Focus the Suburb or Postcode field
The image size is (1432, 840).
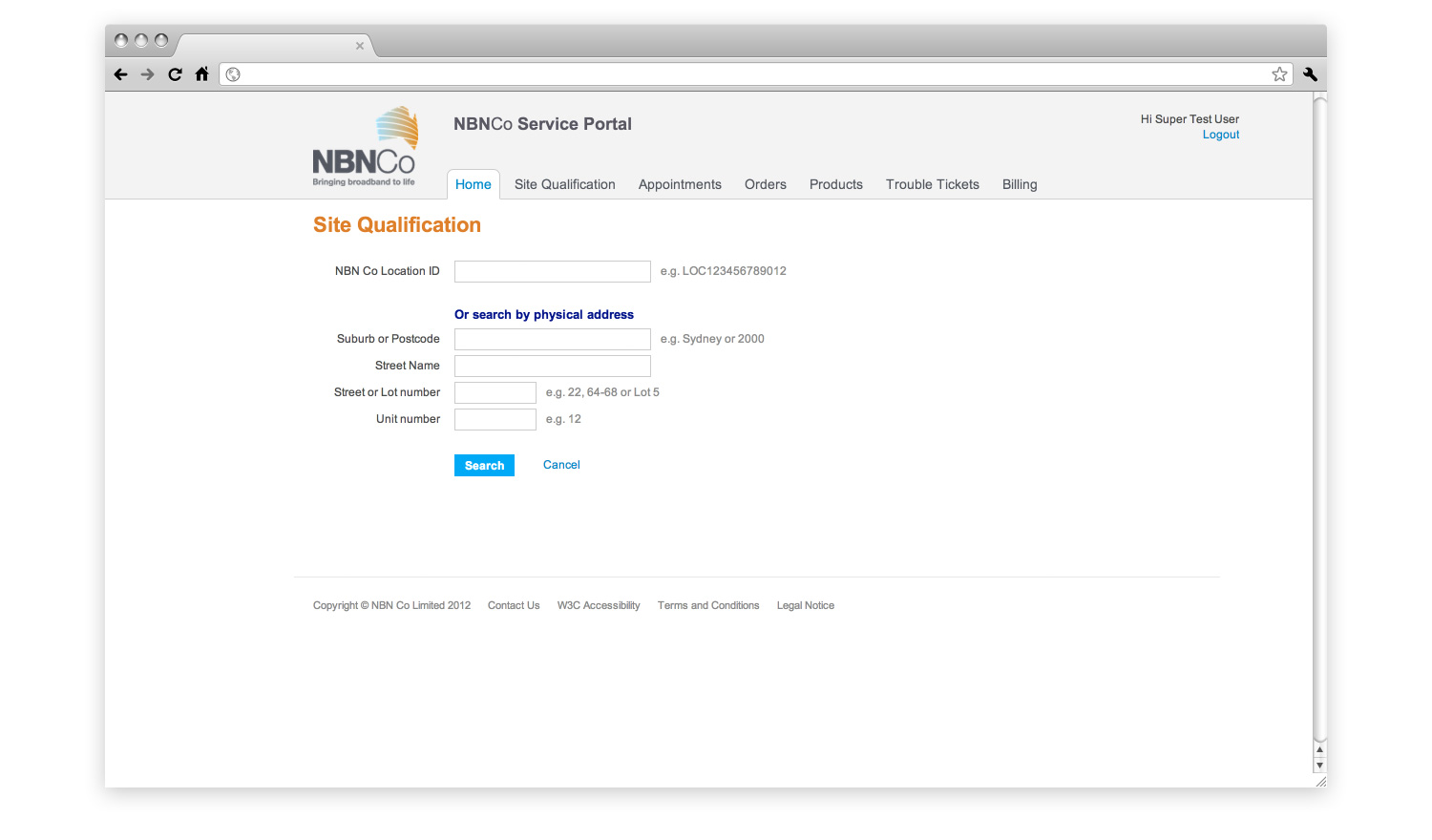click(553, 339)
